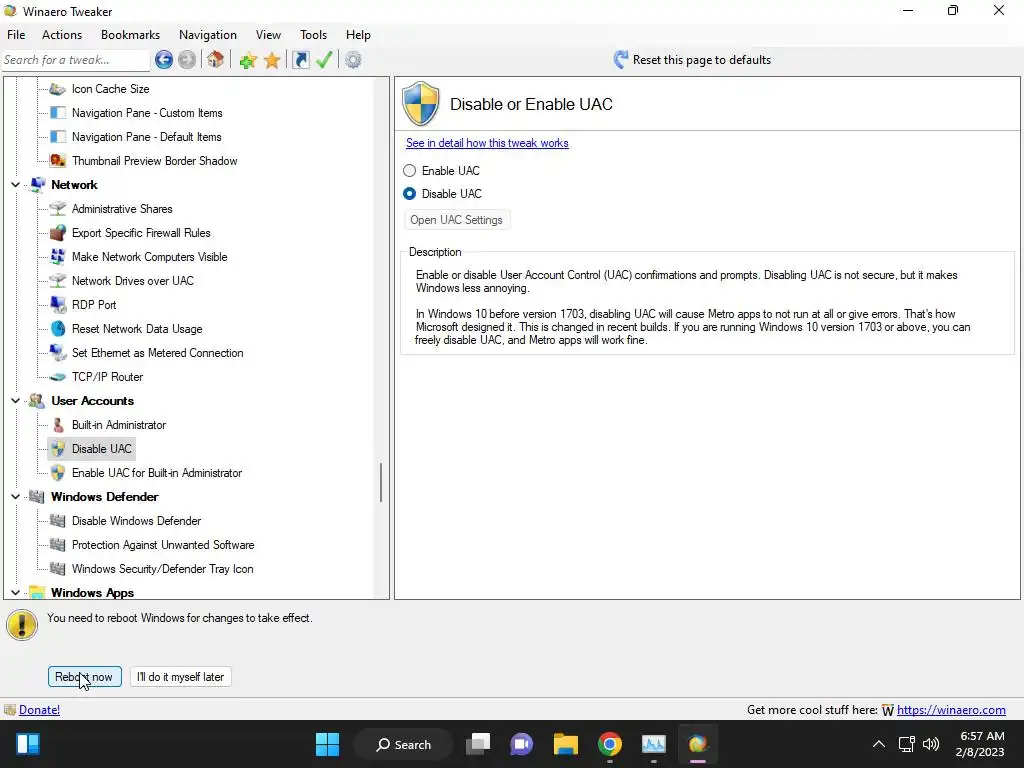Click the Thumbnail Preview Border Shadow icon
Screen dimensions: 1024x768
coord(57,161)
